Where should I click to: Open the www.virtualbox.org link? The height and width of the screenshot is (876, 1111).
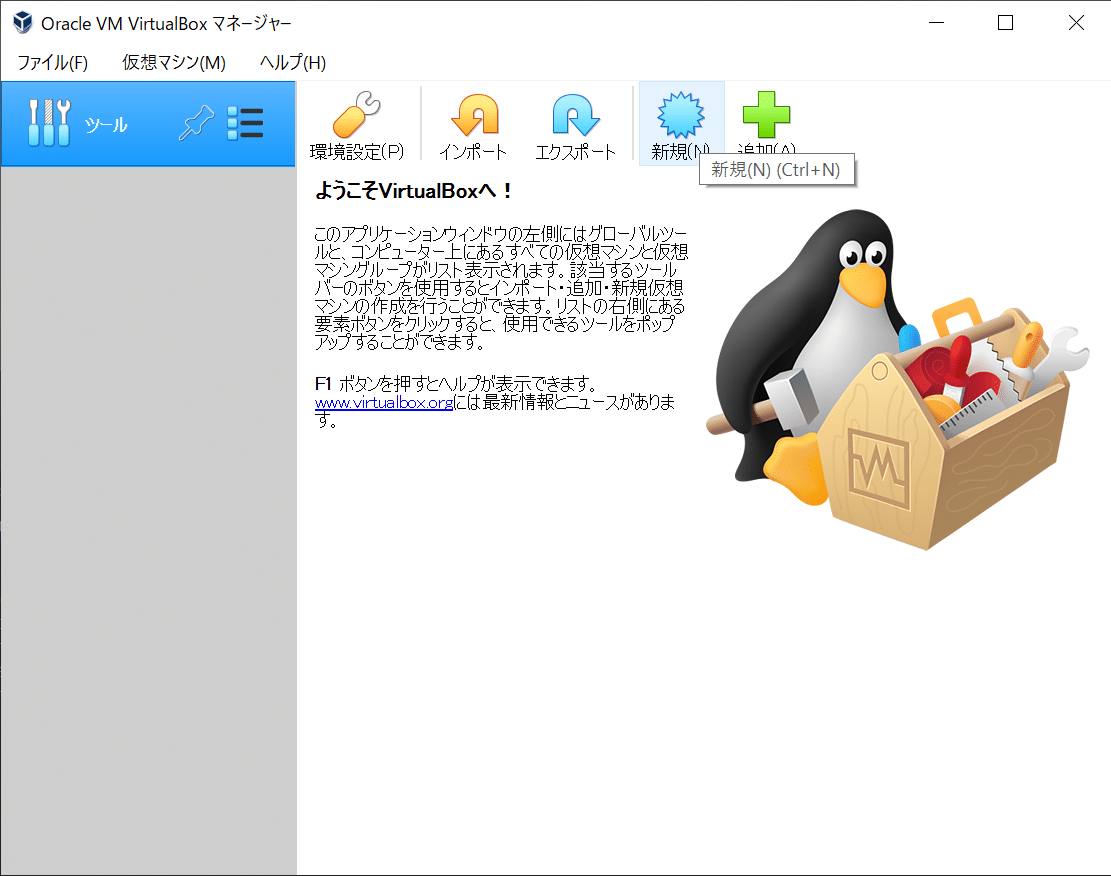pos(384,403)
